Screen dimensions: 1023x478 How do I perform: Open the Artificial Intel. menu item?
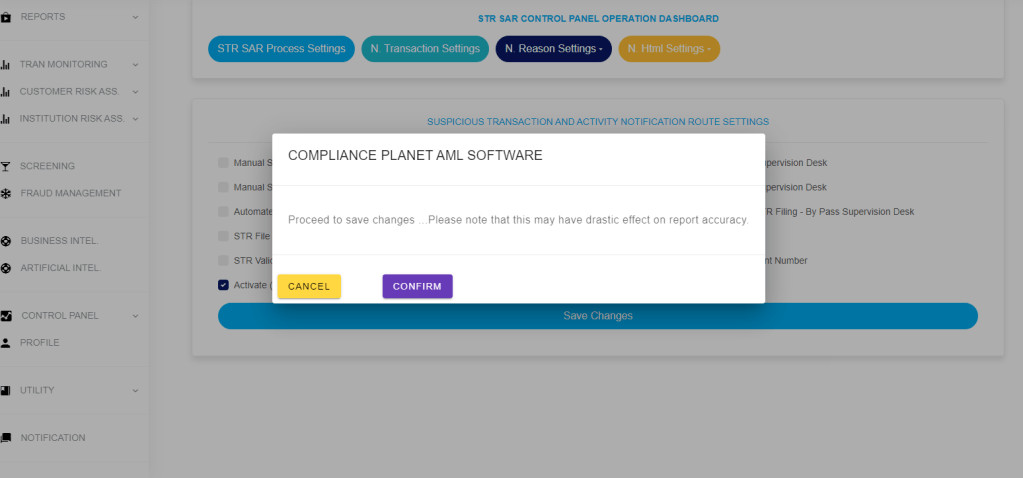(x=60, y=268)
